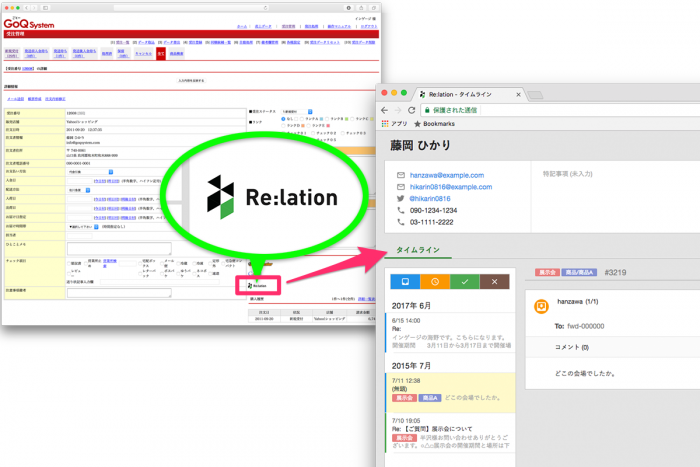Open the @hikarin0816 Twitter link
The image size is (700, 467).
[430, 198]
